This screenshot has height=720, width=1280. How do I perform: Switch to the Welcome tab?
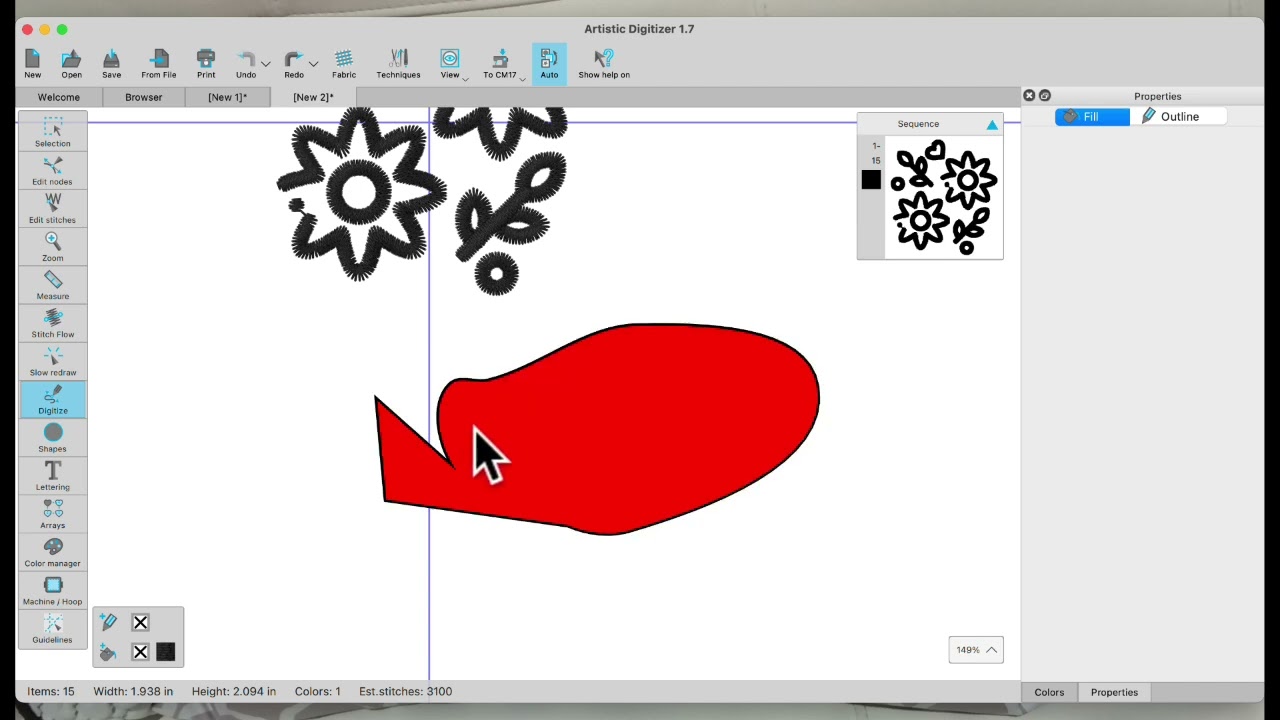pos(59,97)
